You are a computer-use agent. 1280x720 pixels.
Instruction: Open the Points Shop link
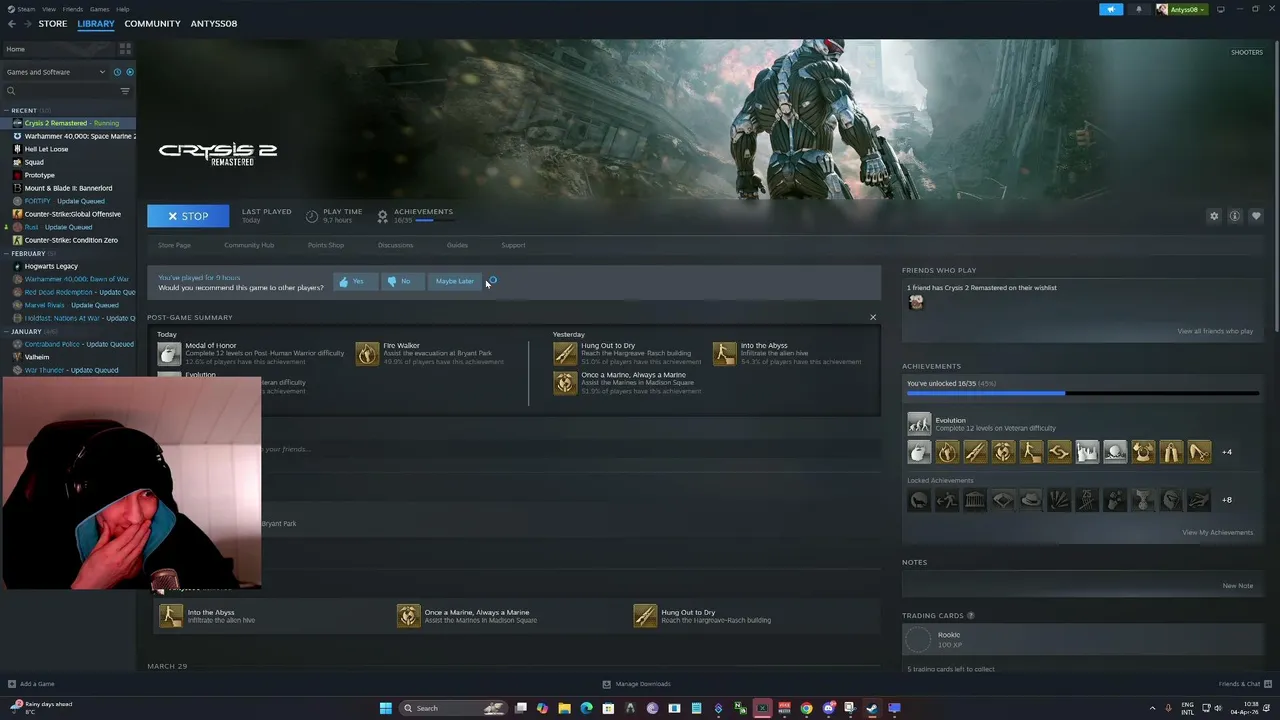[x=326, y=245]
